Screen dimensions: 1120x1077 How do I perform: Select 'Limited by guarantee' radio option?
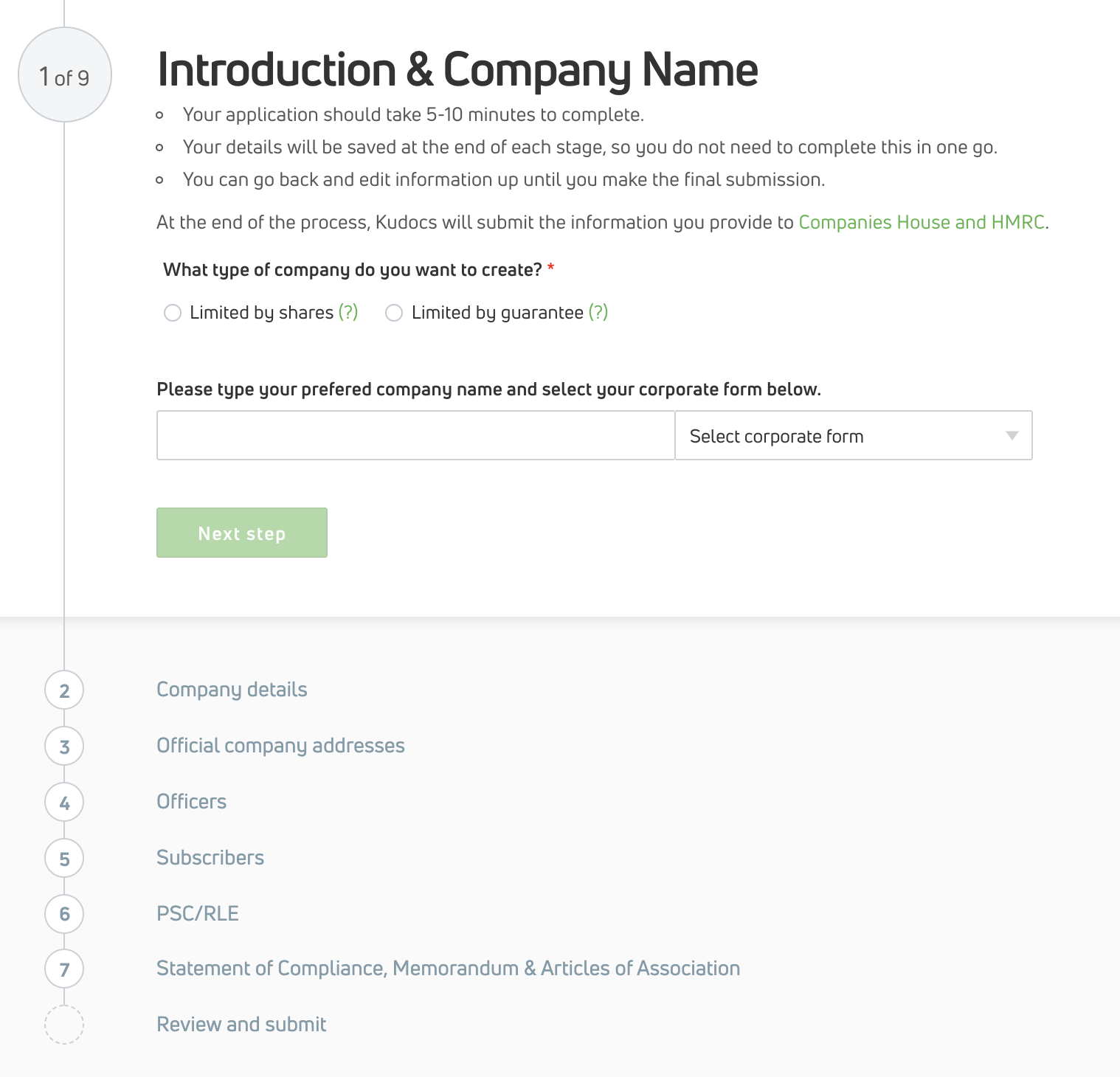(x=395, y=313)
